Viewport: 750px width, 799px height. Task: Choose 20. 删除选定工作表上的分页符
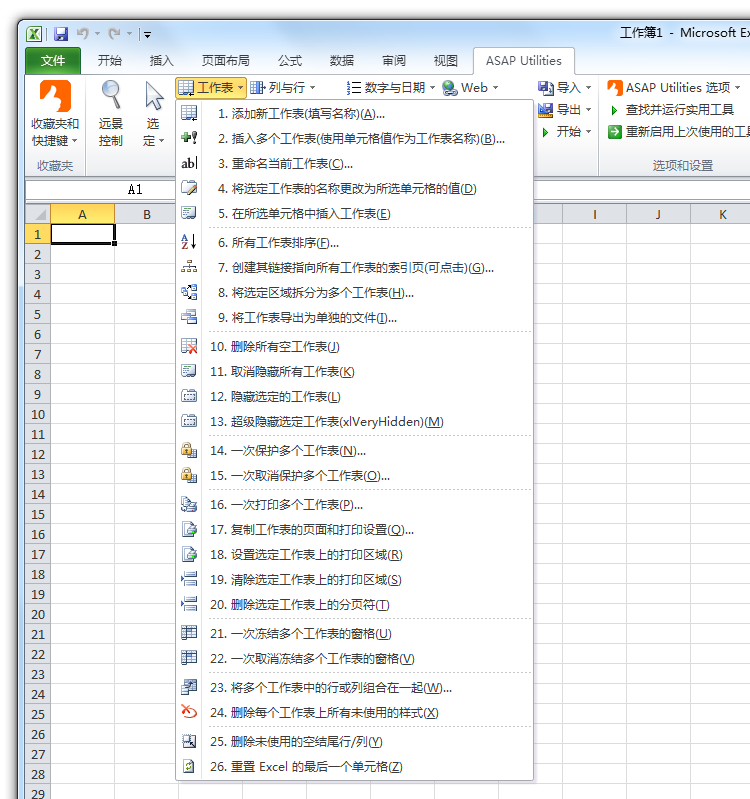(x=355, y=604)
